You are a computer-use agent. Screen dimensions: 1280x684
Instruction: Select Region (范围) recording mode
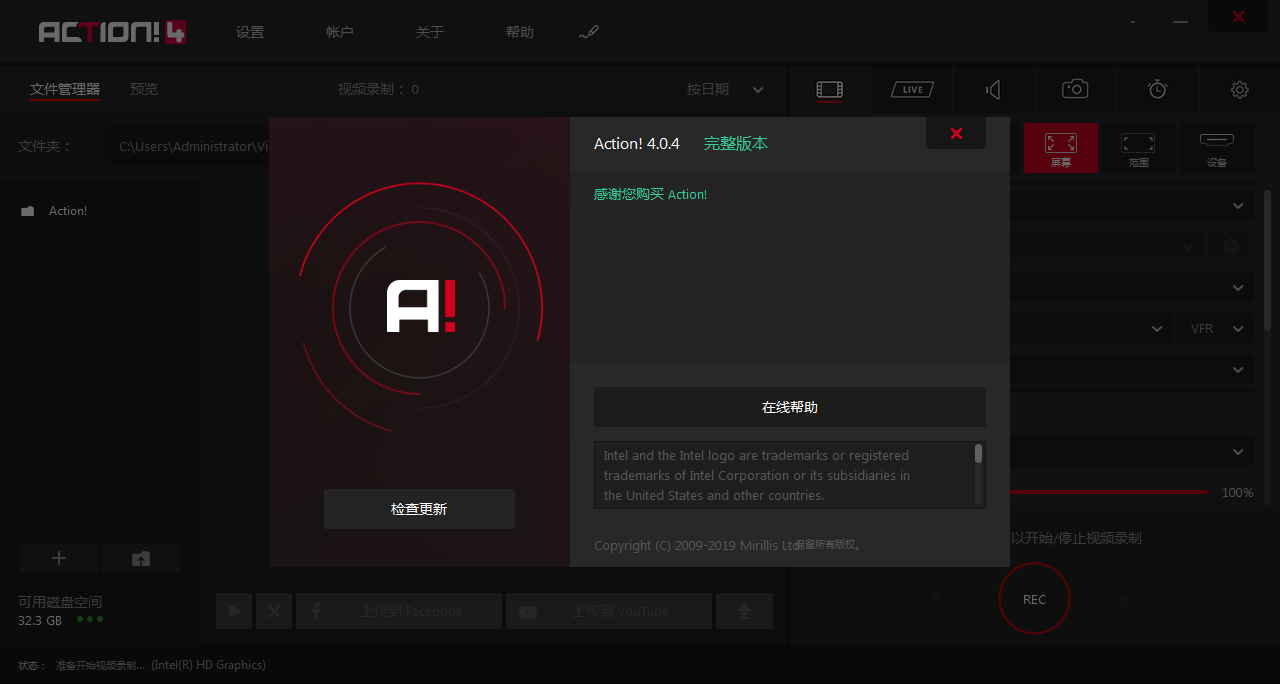(x=1138, y=148)
